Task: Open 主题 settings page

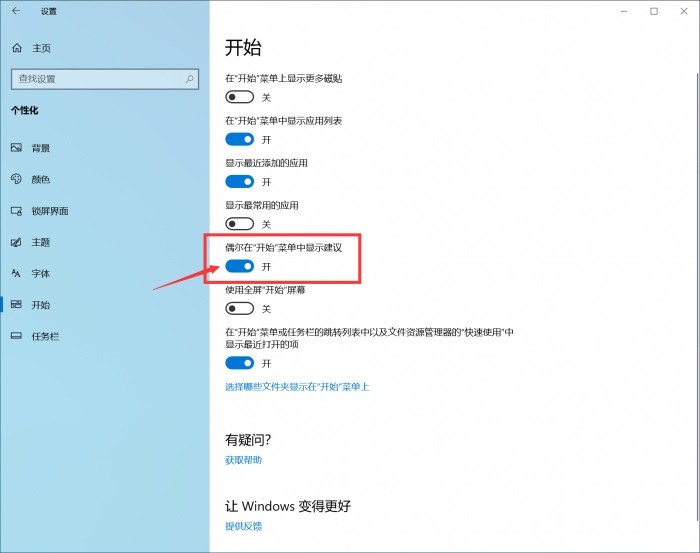Action: point(104,242)
